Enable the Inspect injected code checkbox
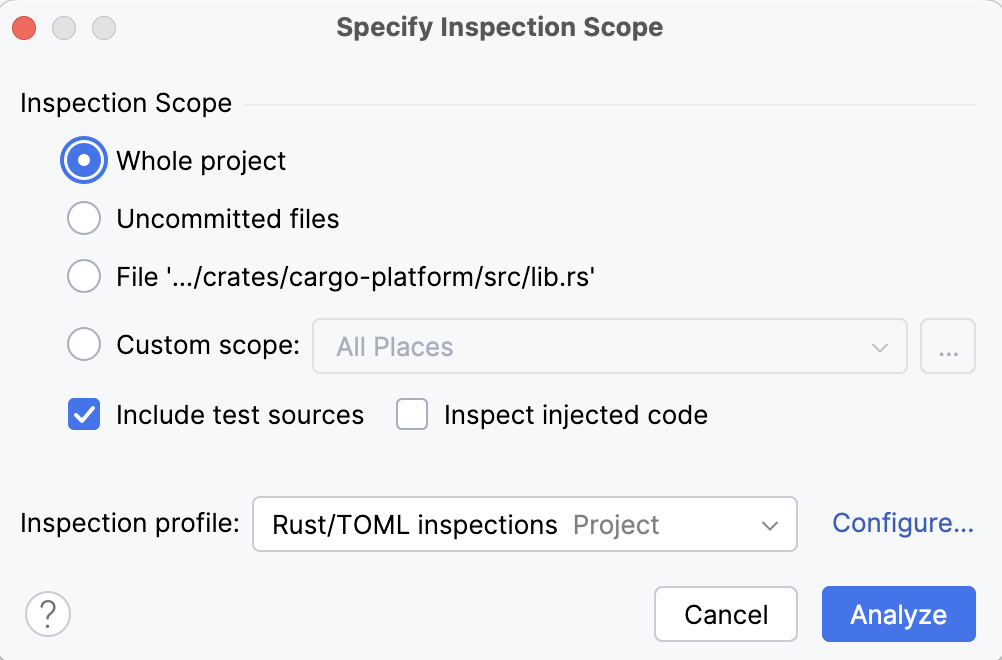Screen dimensions: 1002x660 [412, 415]
